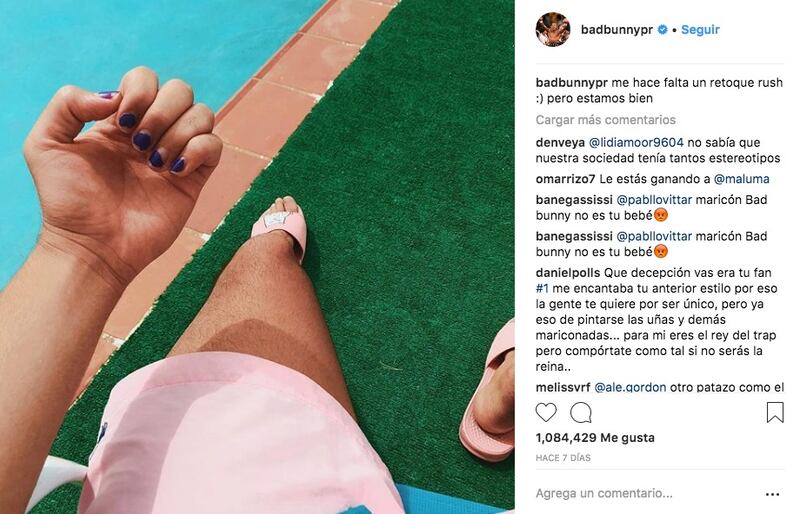Save the post with the bookmark icon
This screenshot has height=514, width=800.
click(x=775, y=412)
